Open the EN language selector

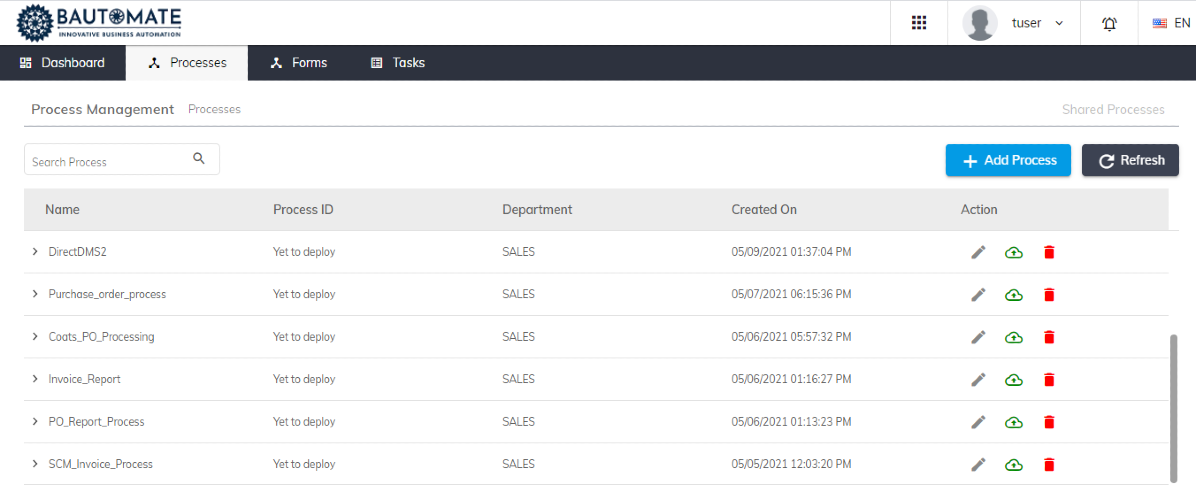[1171, 23]
